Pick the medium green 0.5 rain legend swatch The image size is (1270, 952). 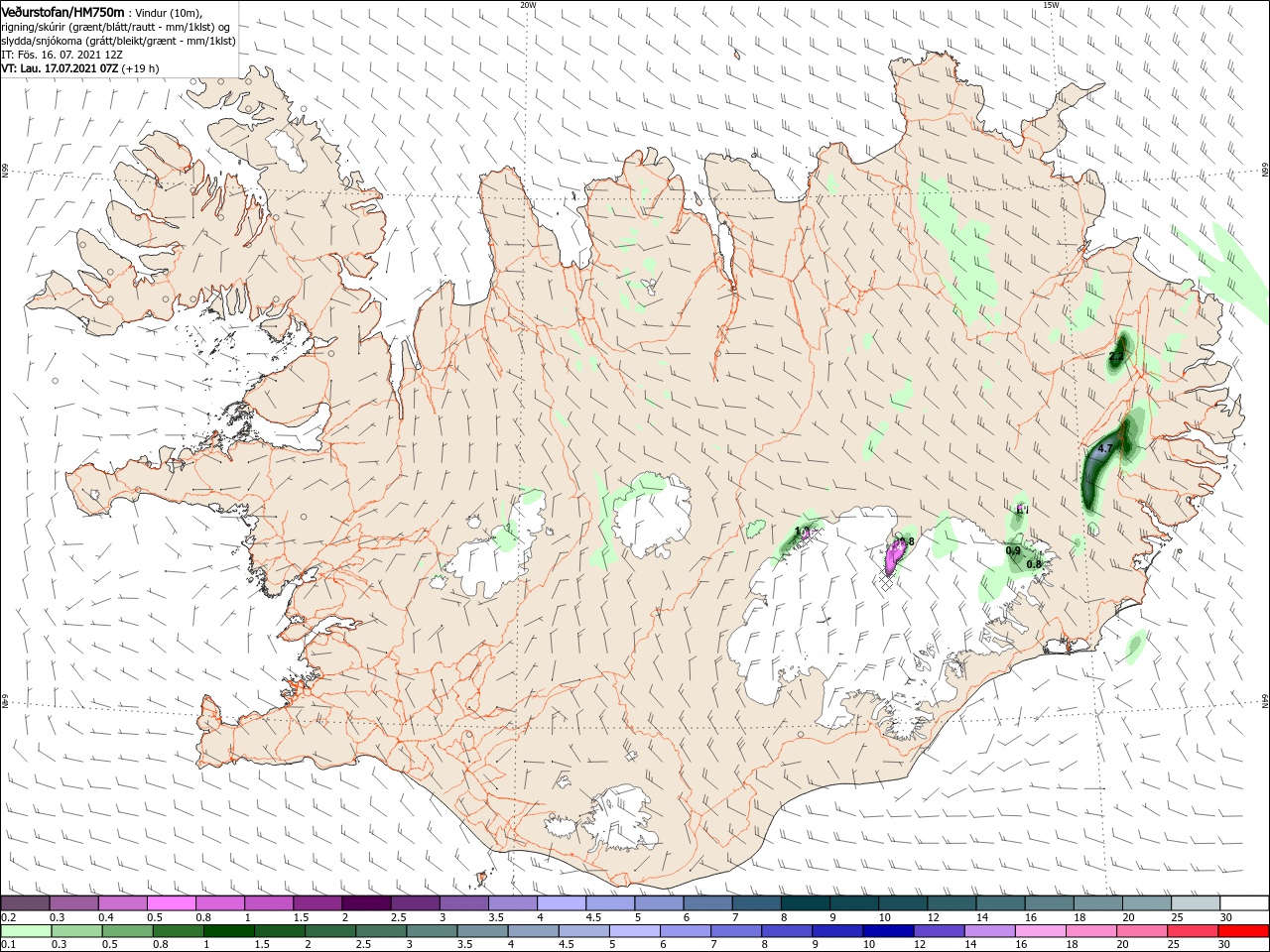pos(126,931)
